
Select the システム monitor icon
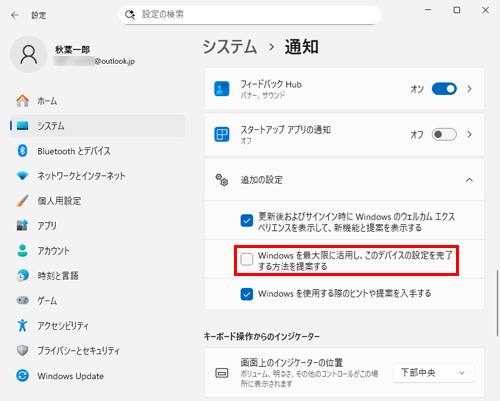coord(22,126)
